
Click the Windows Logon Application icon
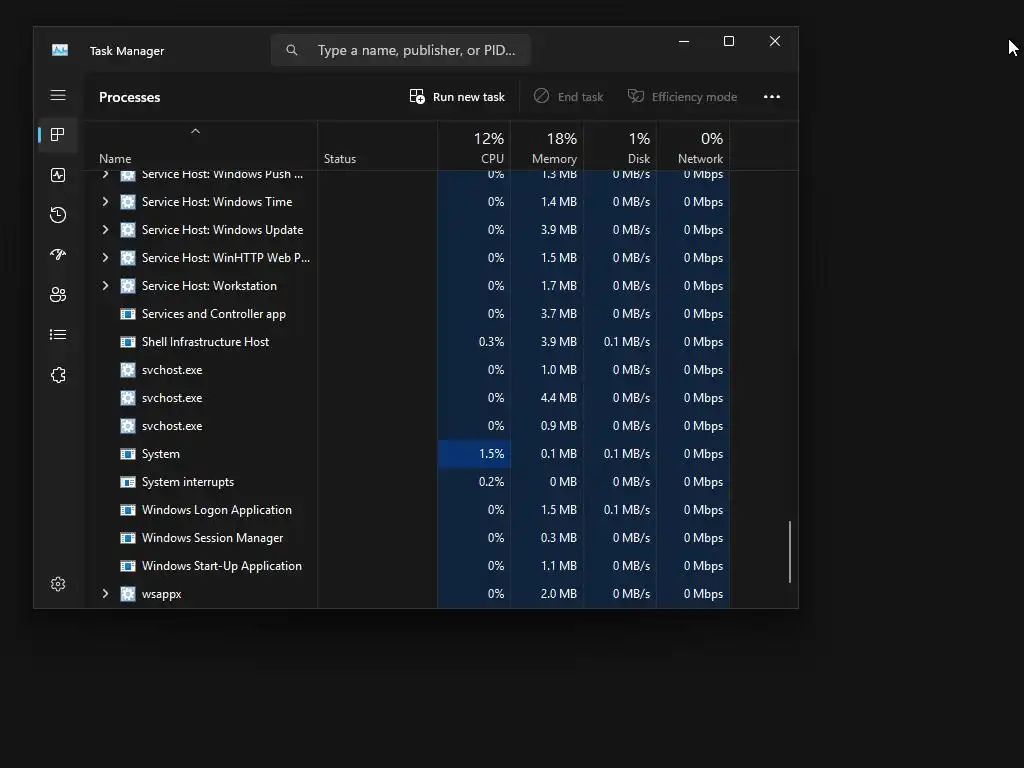click(128, 510)
